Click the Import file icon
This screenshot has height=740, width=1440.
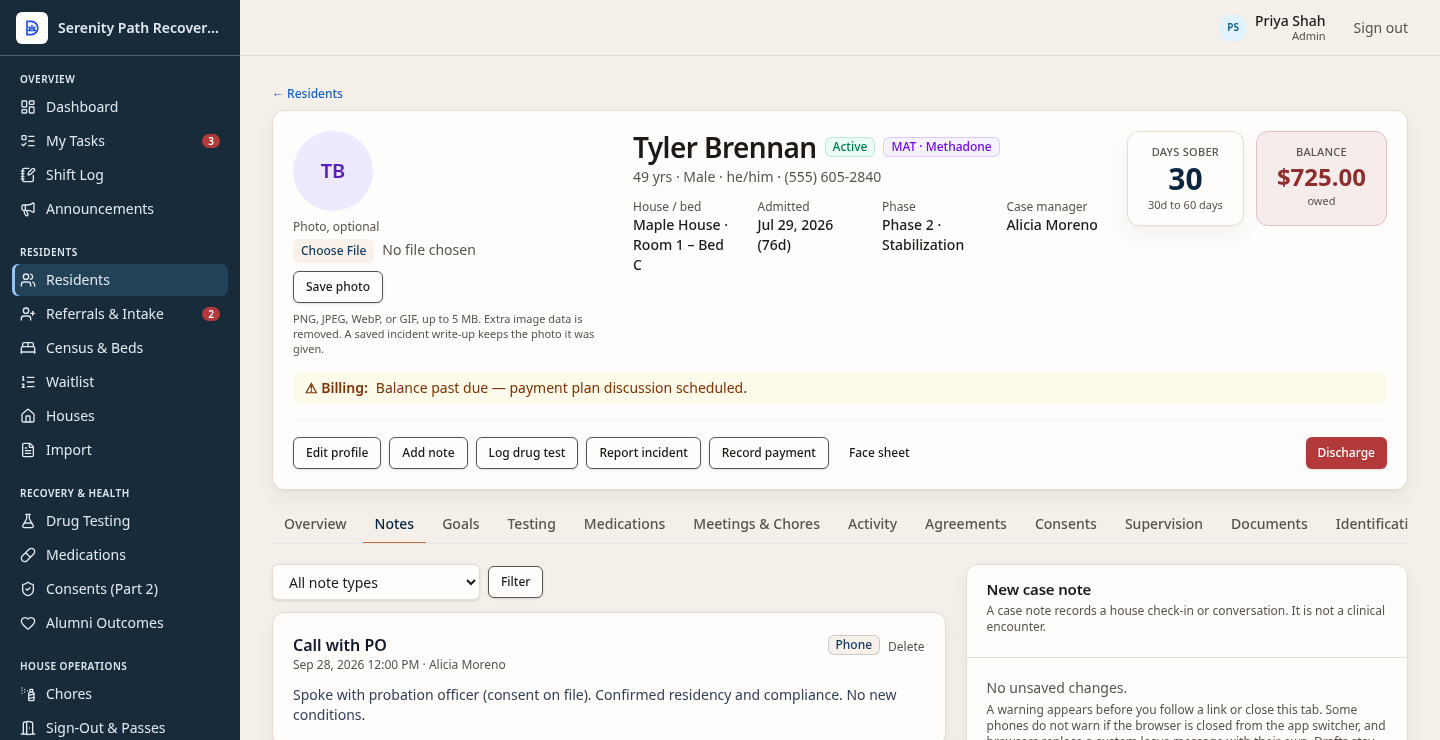[28, 450]
